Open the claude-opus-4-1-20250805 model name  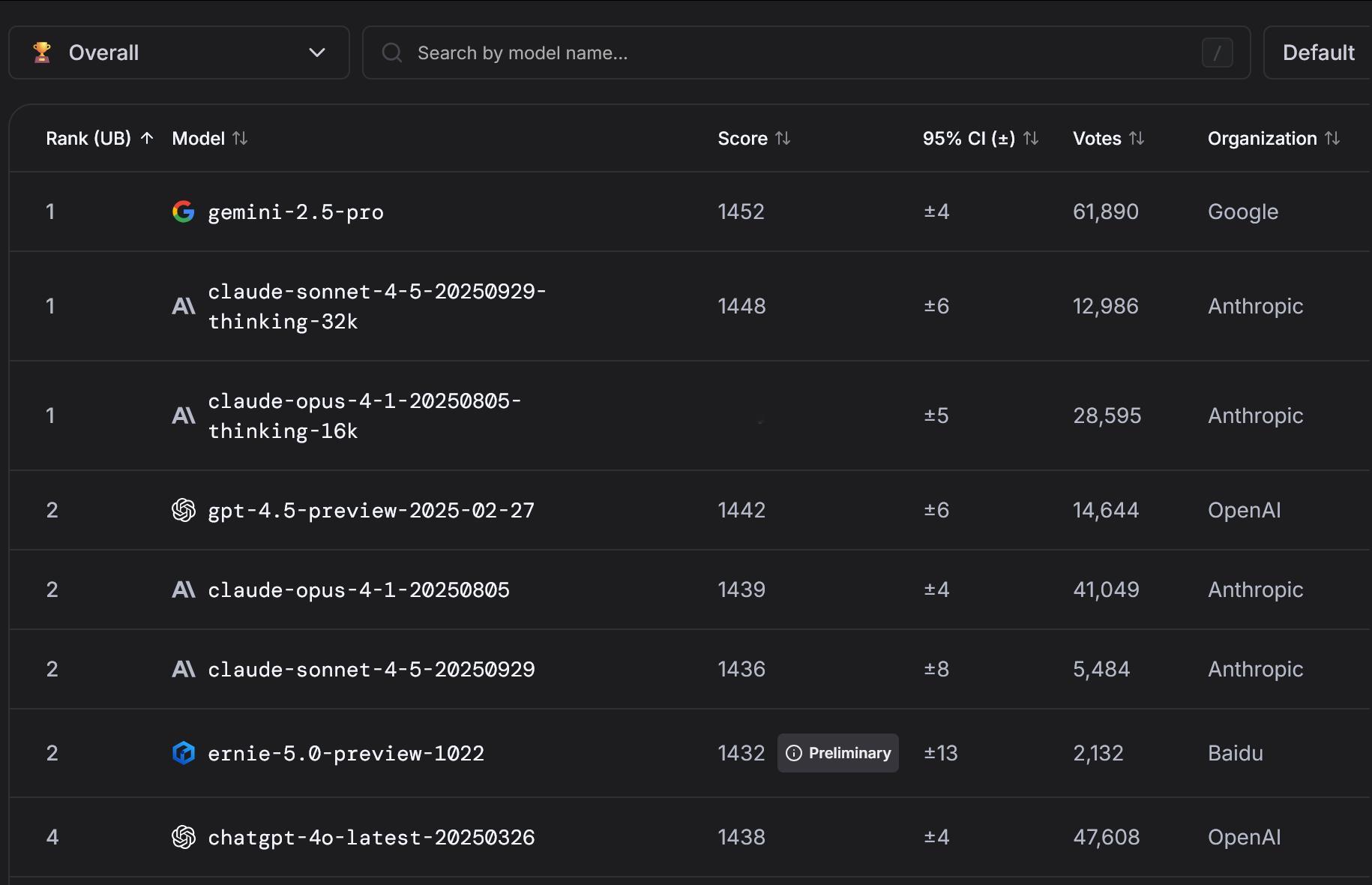coord(358,590)
